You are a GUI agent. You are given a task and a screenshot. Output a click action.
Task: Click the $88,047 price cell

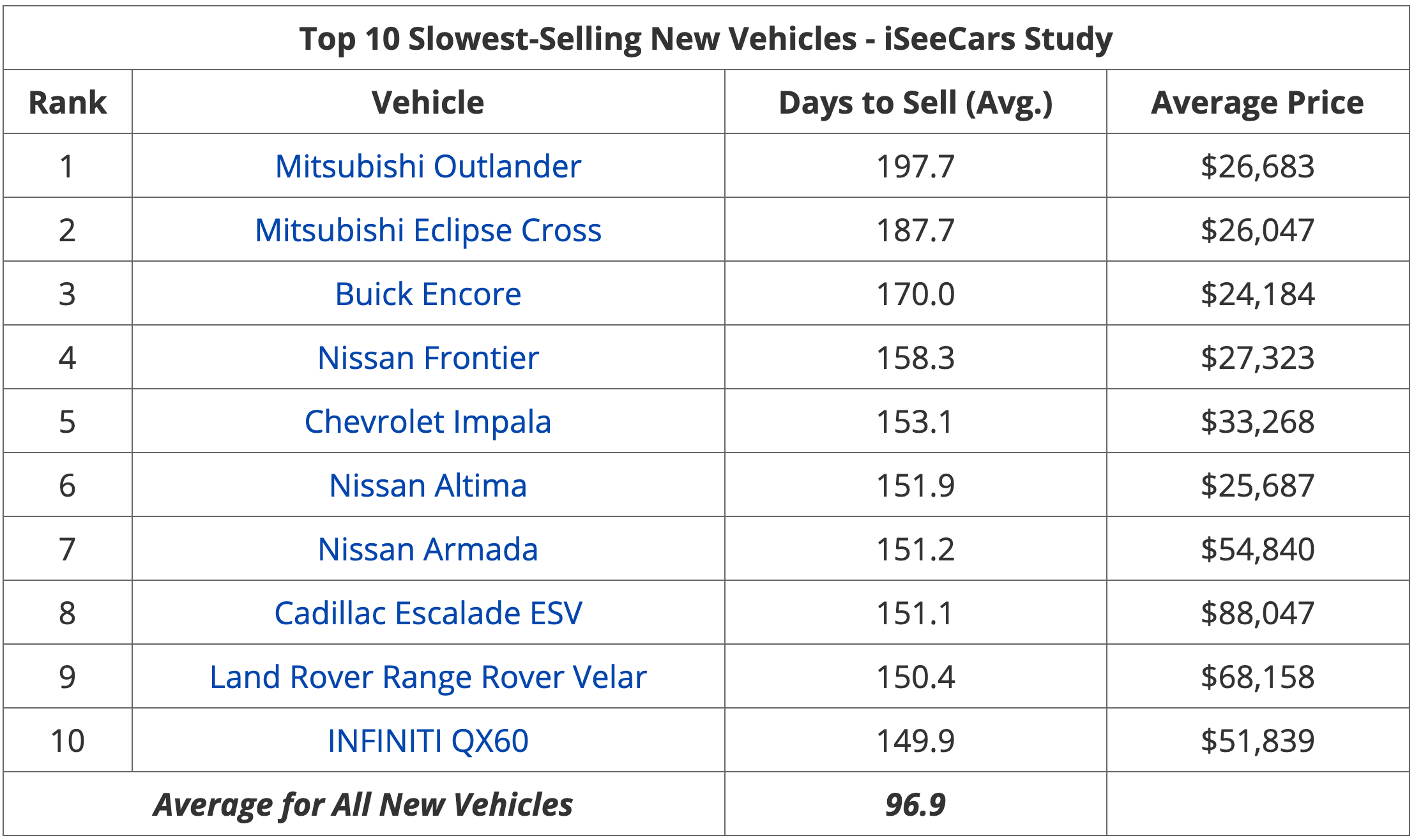(x=1257, y=613)
